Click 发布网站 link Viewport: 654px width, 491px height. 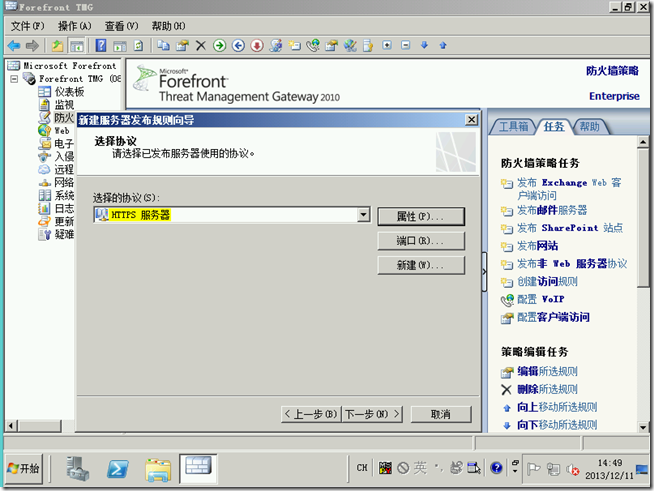pos(537,246)
